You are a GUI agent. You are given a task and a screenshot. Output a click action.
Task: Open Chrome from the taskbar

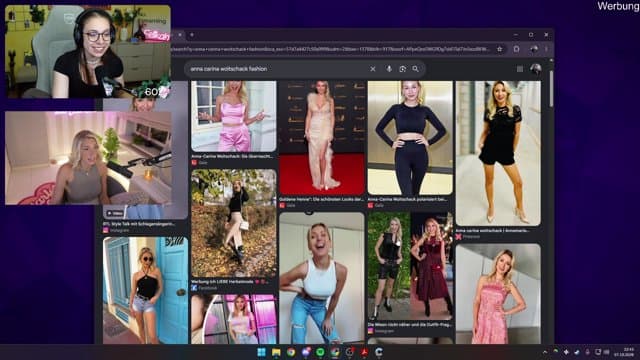291,352
